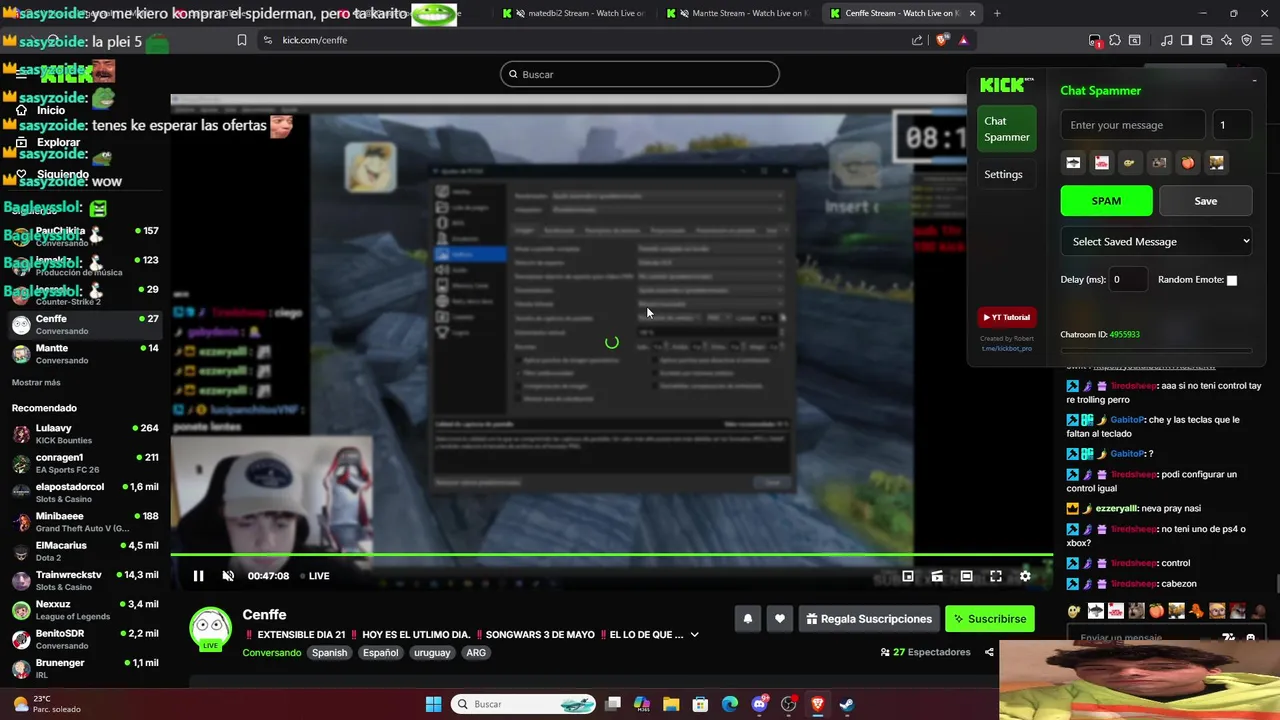Pause the live stream video
The width and height of the screenshot is (1280, 720).
coord(198,576)
